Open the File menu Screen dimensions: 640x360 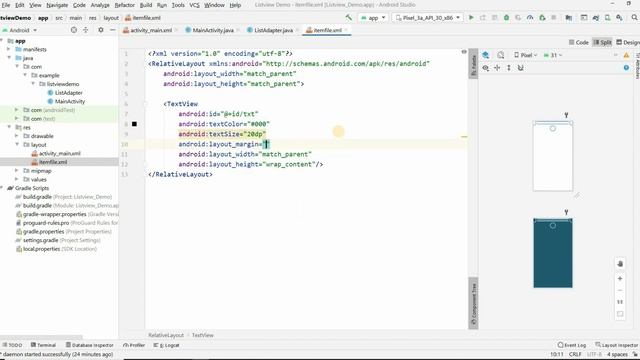pyautogui.click(x=6, y=5)
